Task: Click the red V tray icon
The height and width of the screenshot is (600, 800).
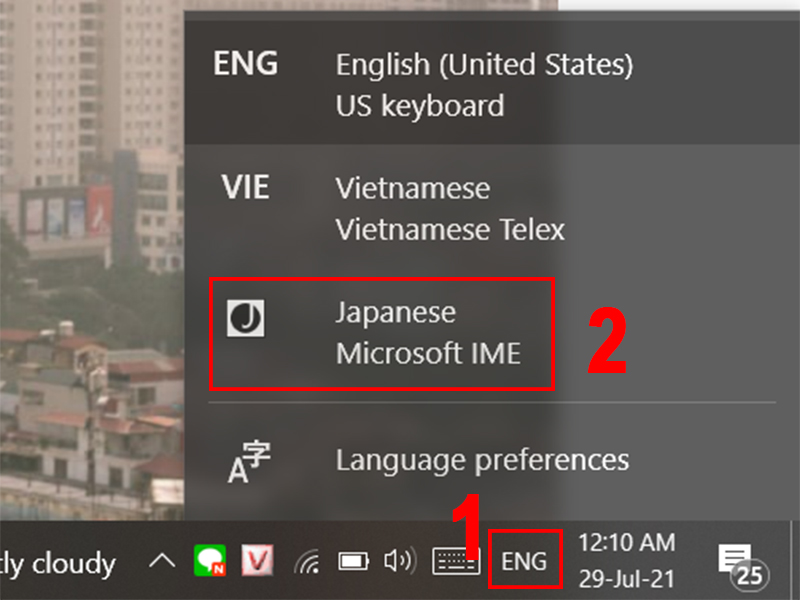Action: 257,561
